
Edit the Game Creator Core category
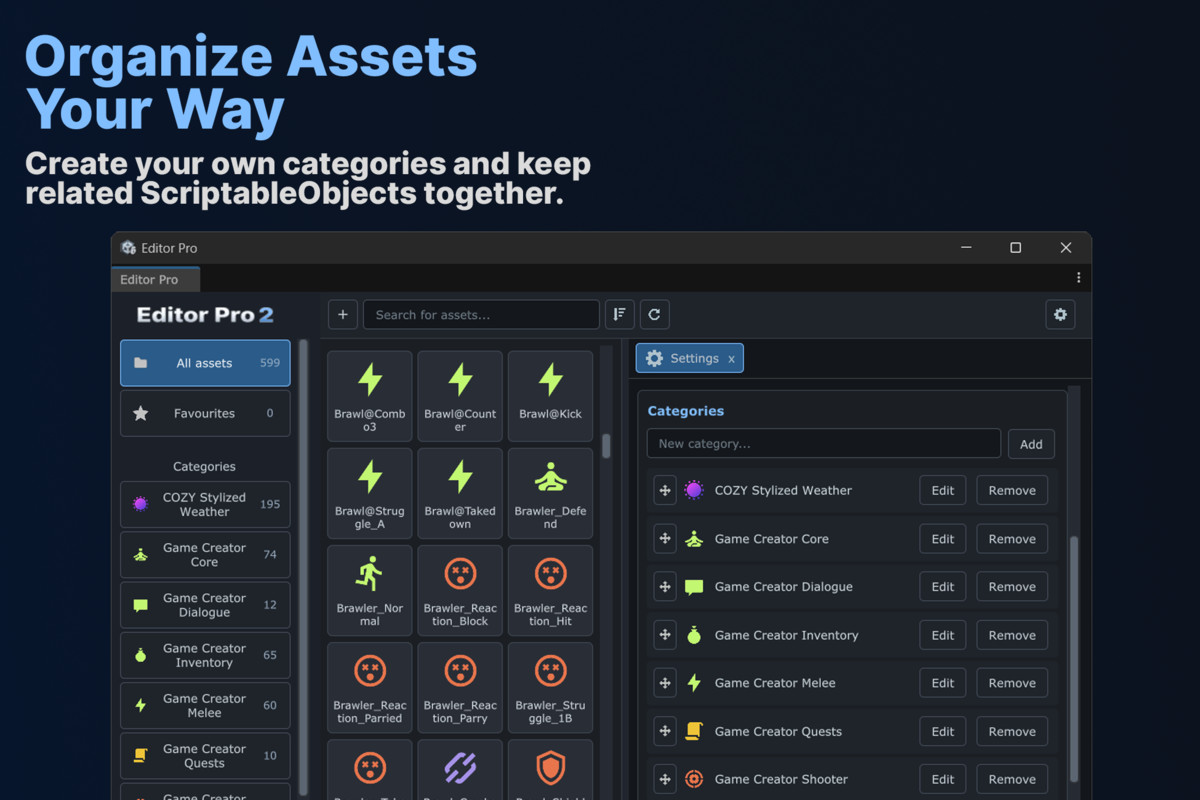[943, 538]
